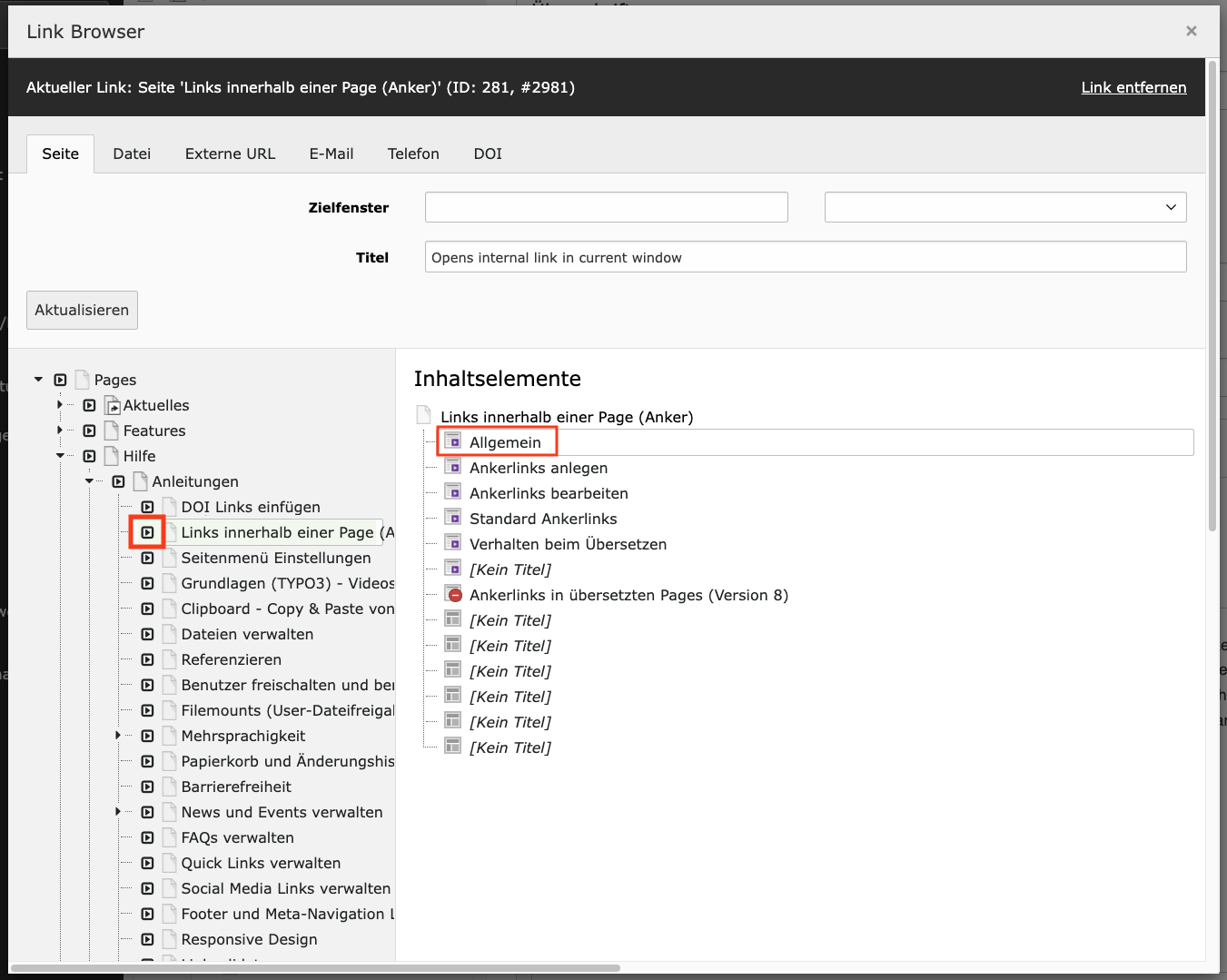
Task: Select the Barrierefreiheit page
Action: [236, 787]
